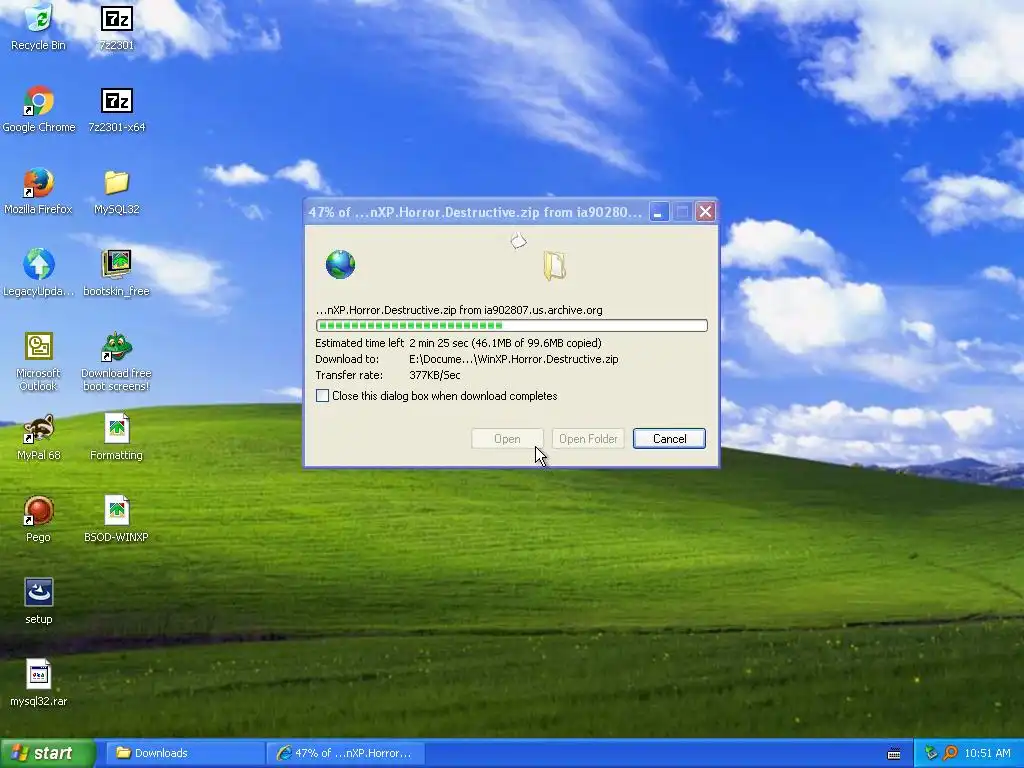Click the file source line from archive.org
Viewport: 1024px width, 768px height.
click(459, 310)
